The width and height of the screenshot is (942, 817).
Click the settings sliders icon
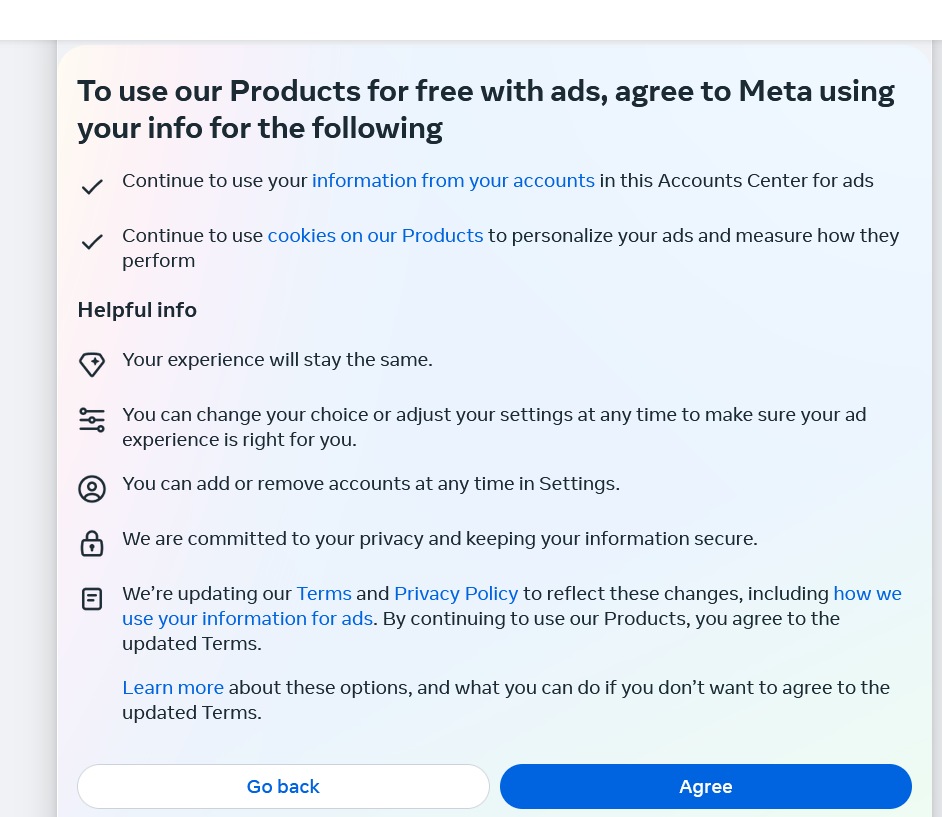[92, 420]
